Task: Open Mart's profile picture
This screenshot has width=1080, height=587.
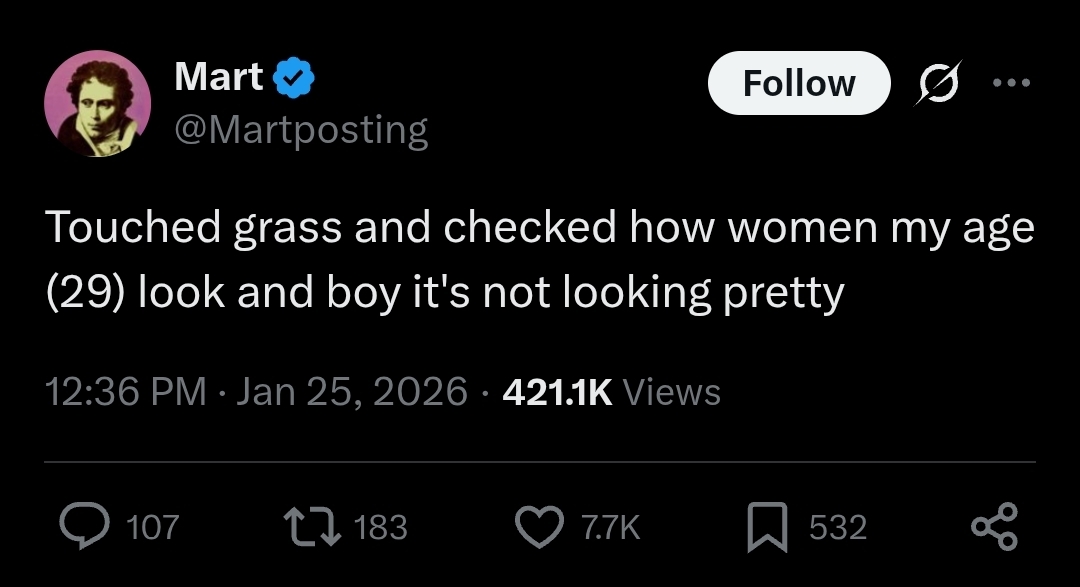Action: coord(98,103)
